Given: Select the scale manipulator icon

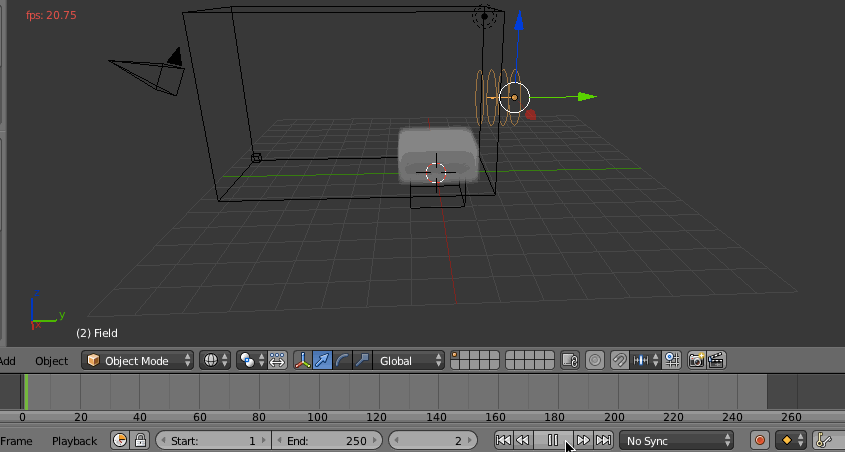Looking at the screenshot, I should click(x=362, y=360).
